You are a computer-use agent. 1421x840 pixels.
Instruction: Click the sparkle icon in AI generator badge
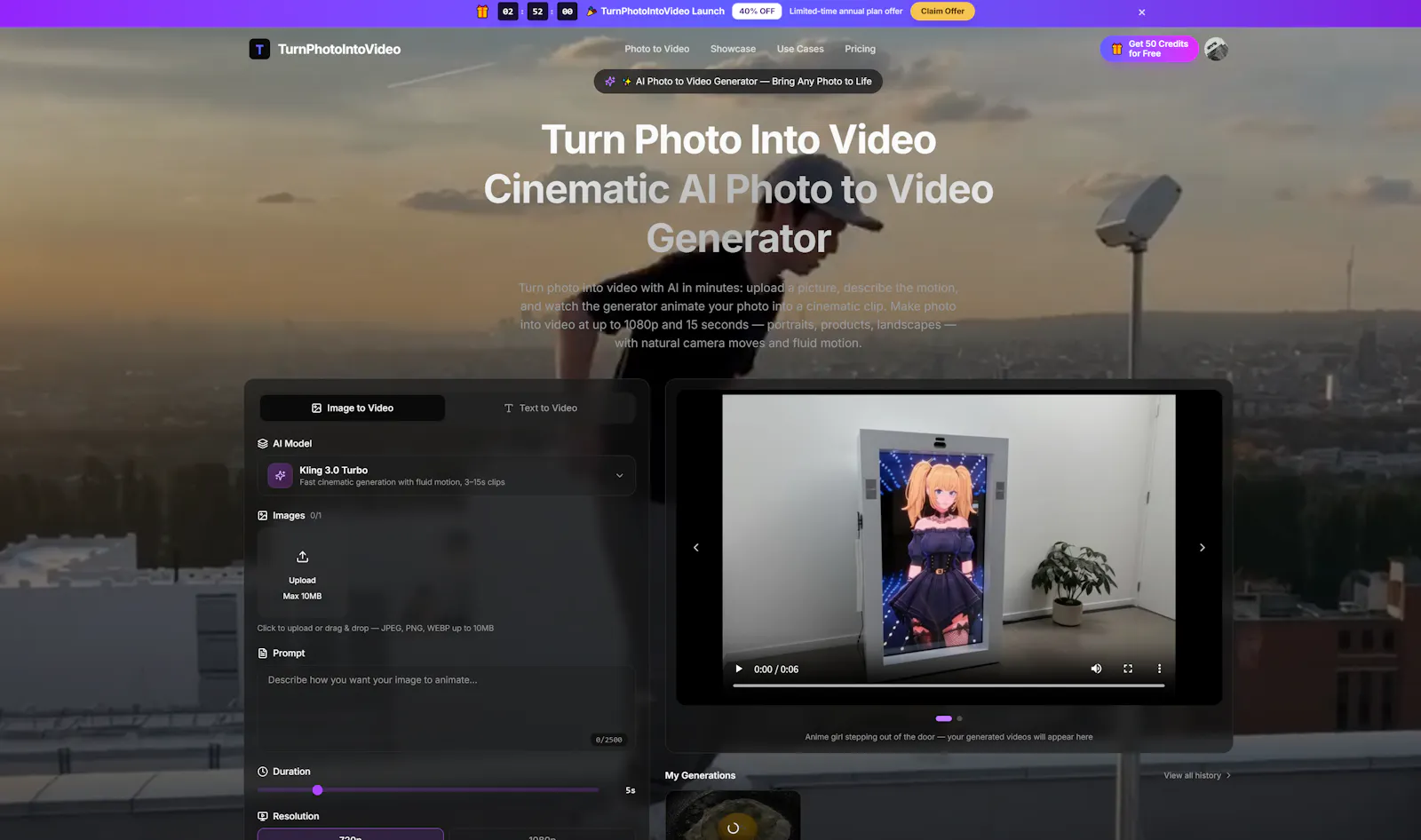pos(610,81)
